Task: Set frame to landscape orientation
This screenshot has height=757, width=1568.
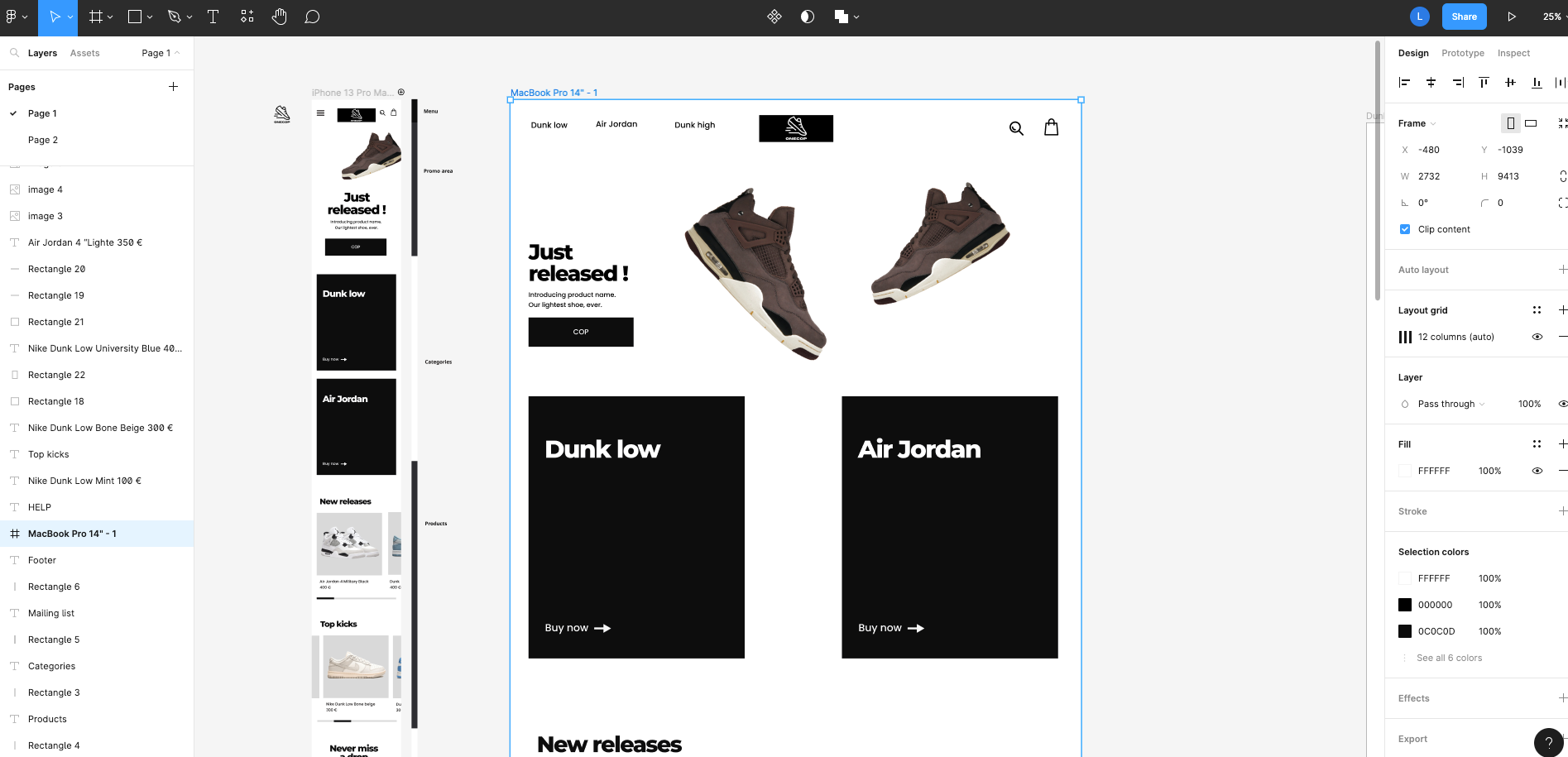Action: click(1531, 123)
